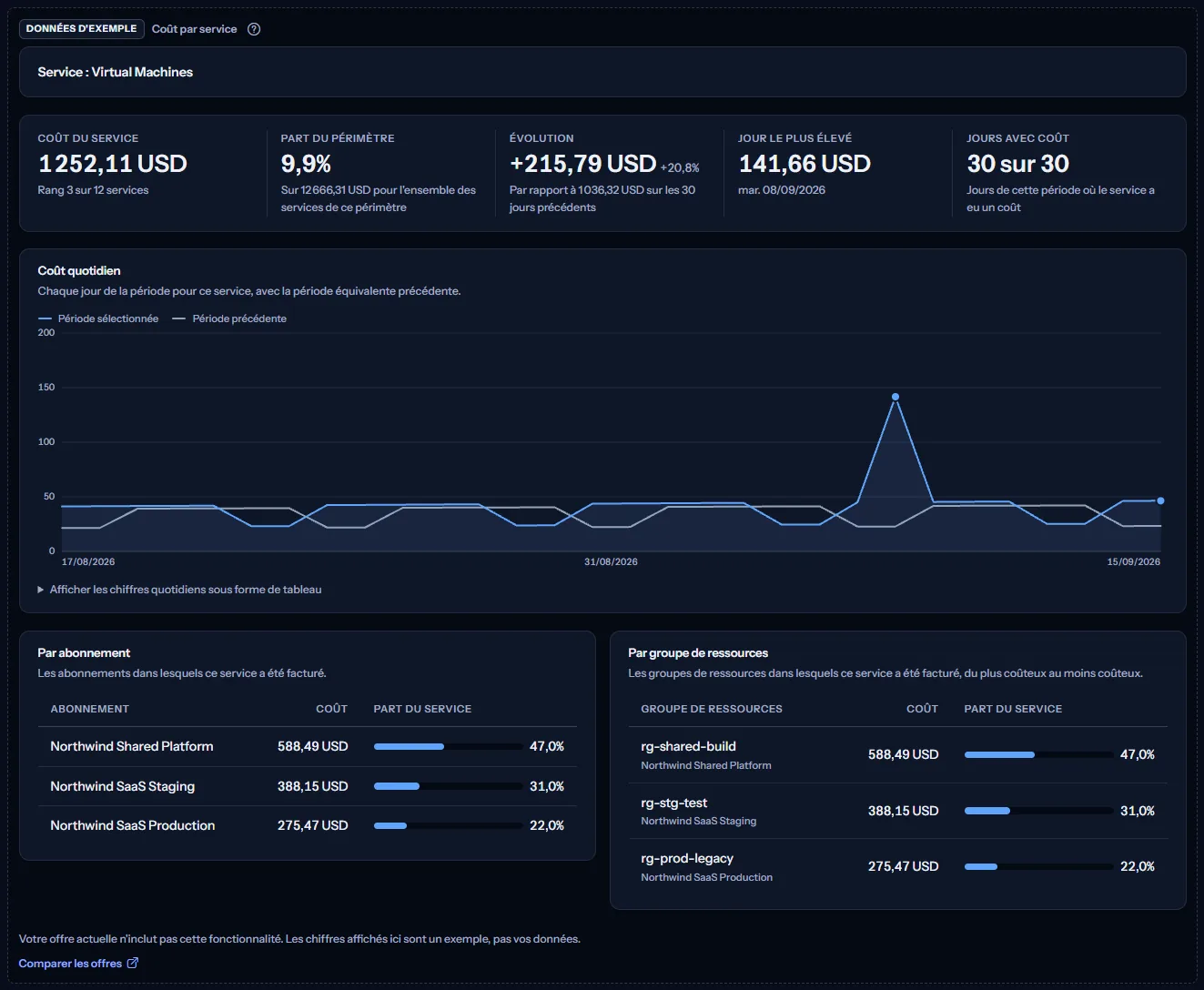Click the "ABONNEMENT" column header

90,709
